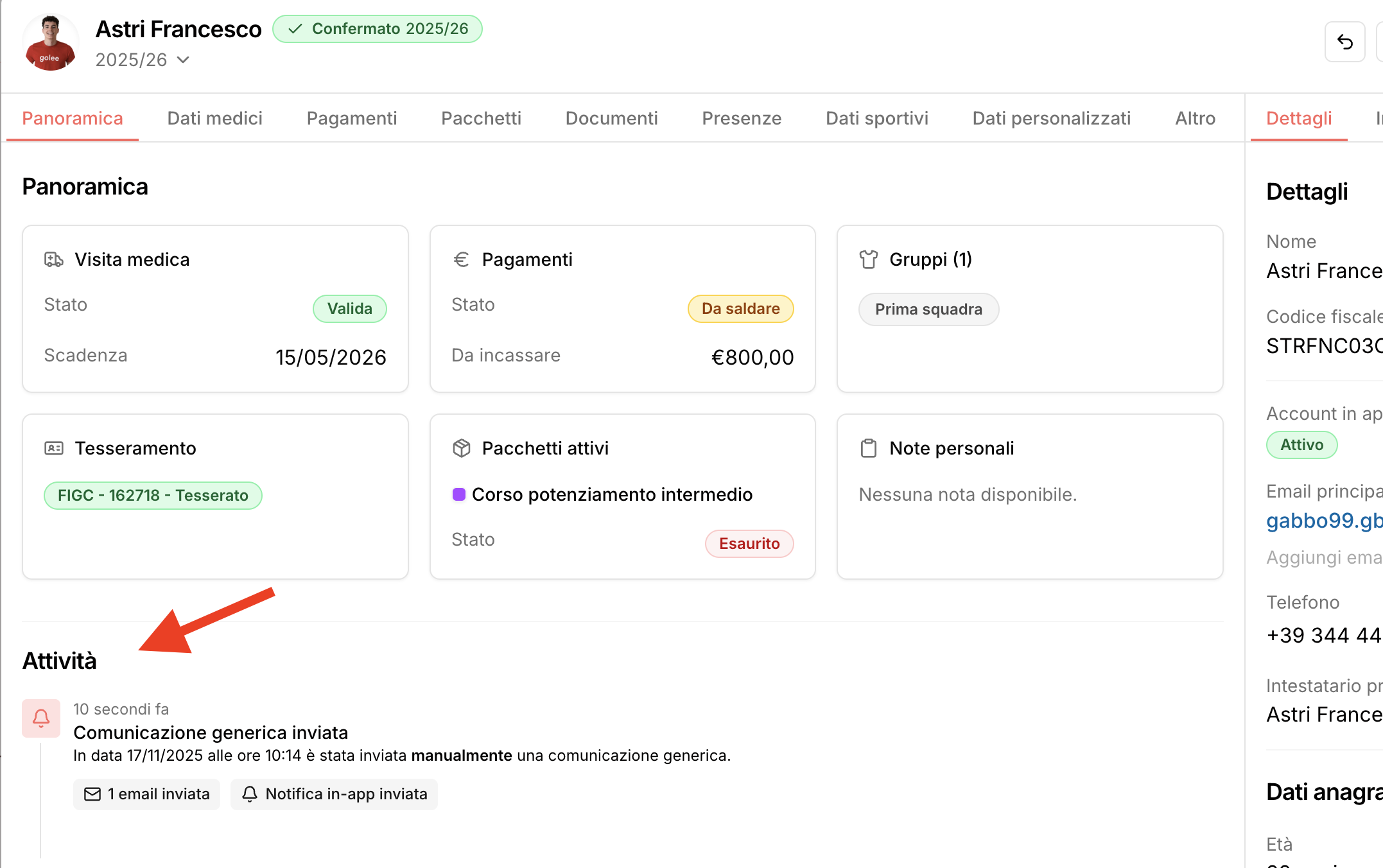This screenshot has width=1383, height=868.
Task: Click the red bell activity icon
Action: coord(41,718)
